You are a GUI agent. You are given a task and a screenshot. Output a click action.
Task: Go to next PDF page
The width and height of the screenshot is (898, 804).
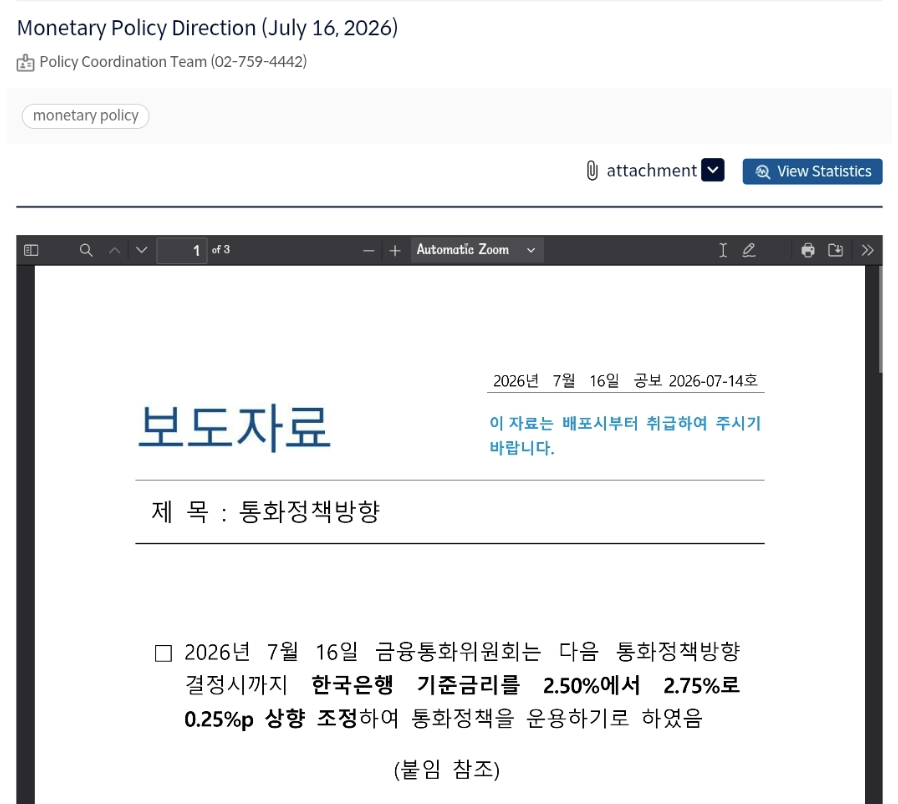141,250
